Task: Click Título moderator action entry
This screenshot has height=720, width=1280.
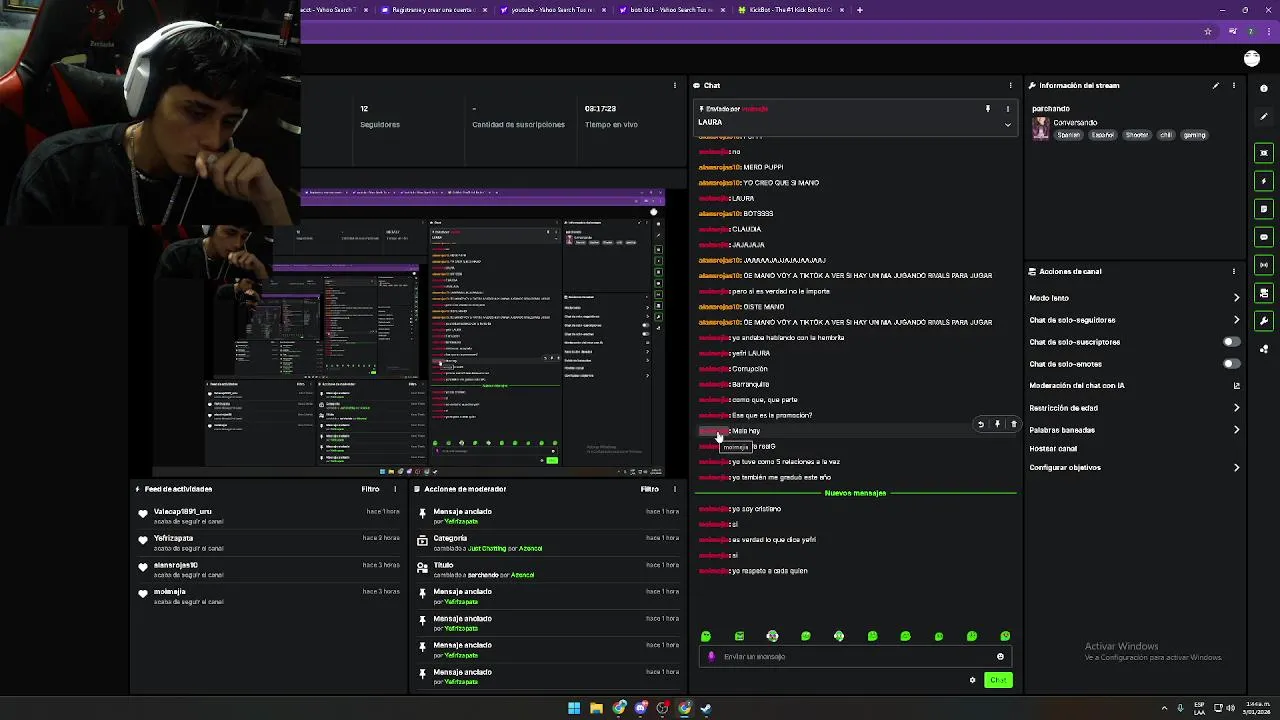Action: coord(548,570)
